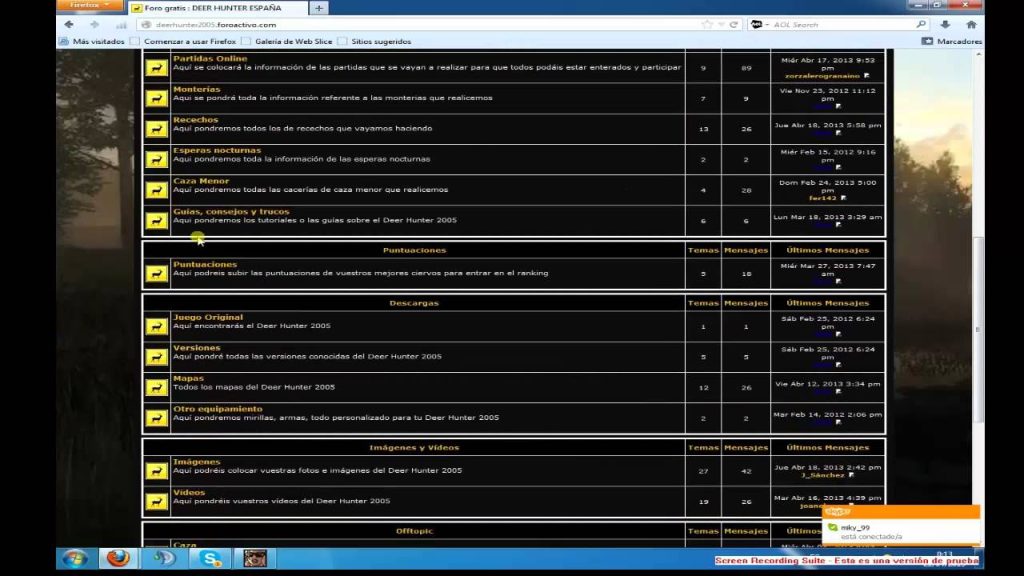The image size is (1024, 576).
Task: Select the DEER HUNTER ESPAÑA tab
Action: pos(215,8)
